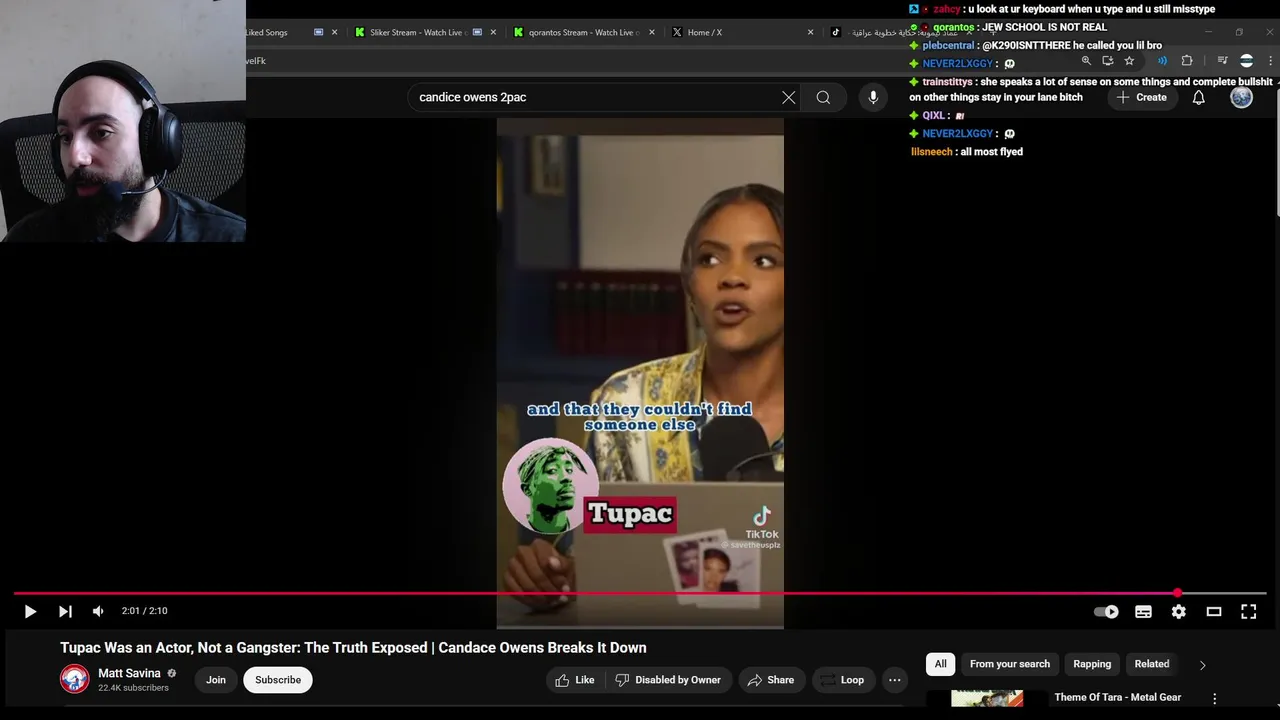Switch to 'Home / X' browser tab
Screen dimensions: 1280x720
coord(740,32)
